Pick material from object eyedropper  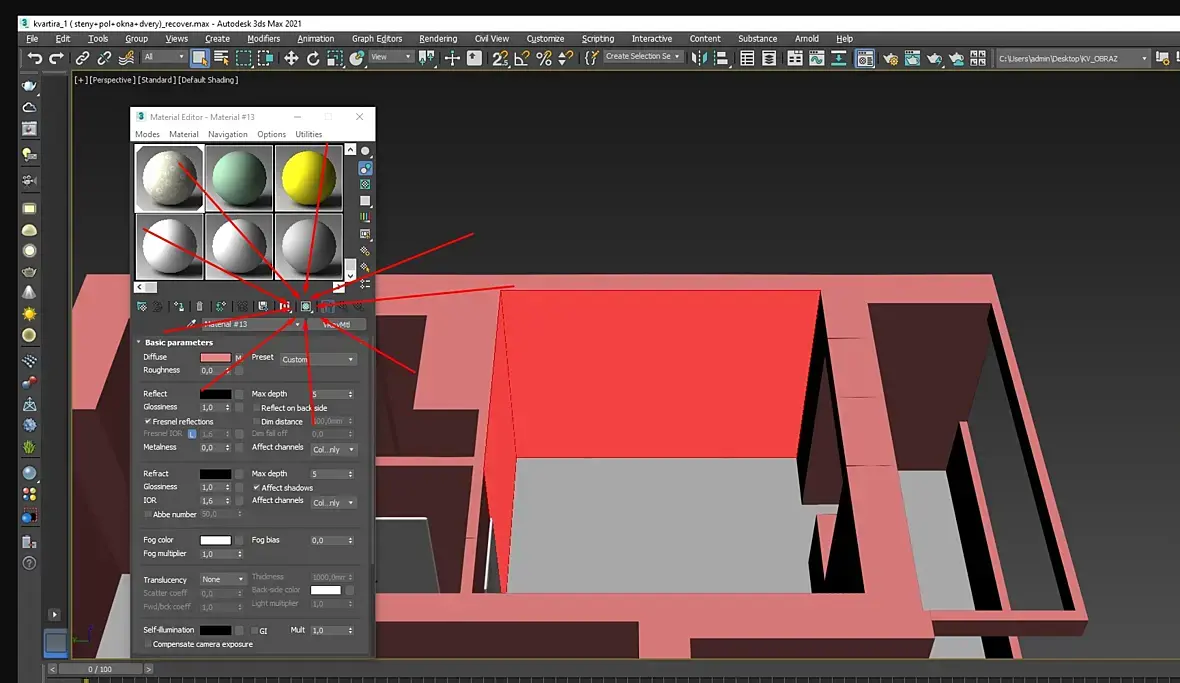click(190, 324)
